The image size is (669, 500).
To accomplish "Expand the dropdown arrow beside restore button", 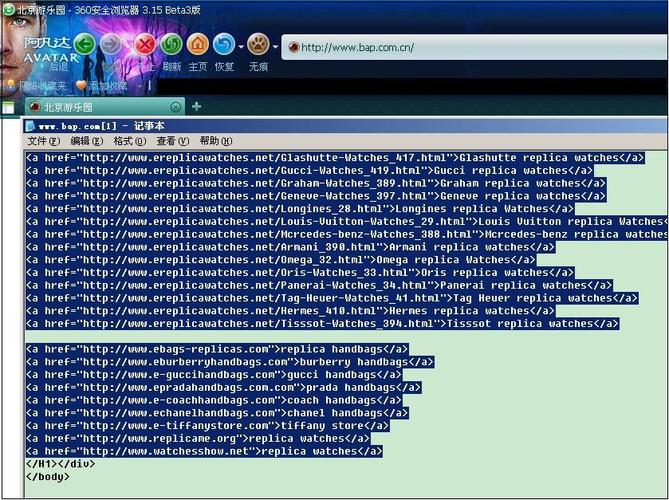I will coord(241,47).
